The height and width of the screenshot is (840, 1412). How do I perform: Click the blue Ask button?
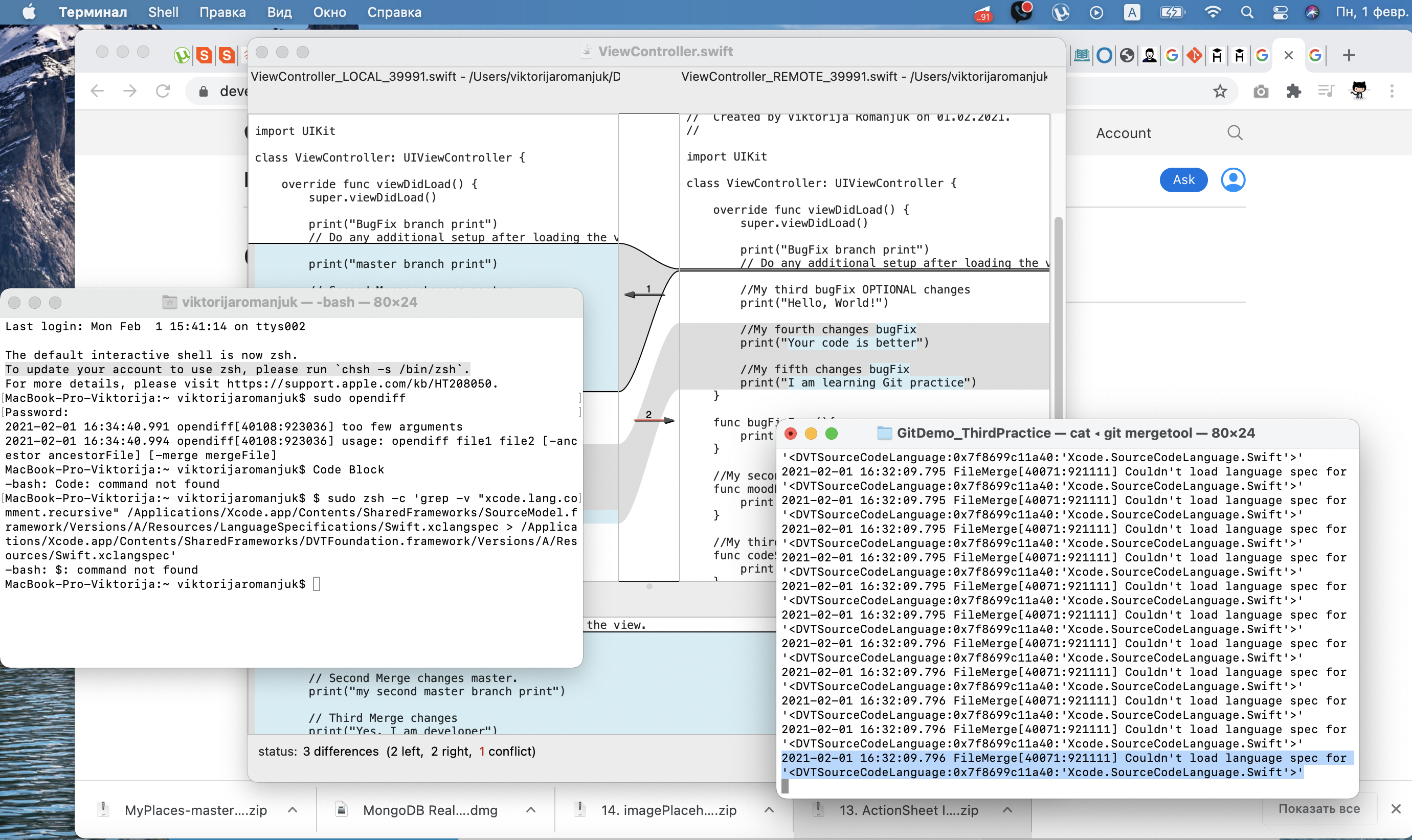point(1184,180)
